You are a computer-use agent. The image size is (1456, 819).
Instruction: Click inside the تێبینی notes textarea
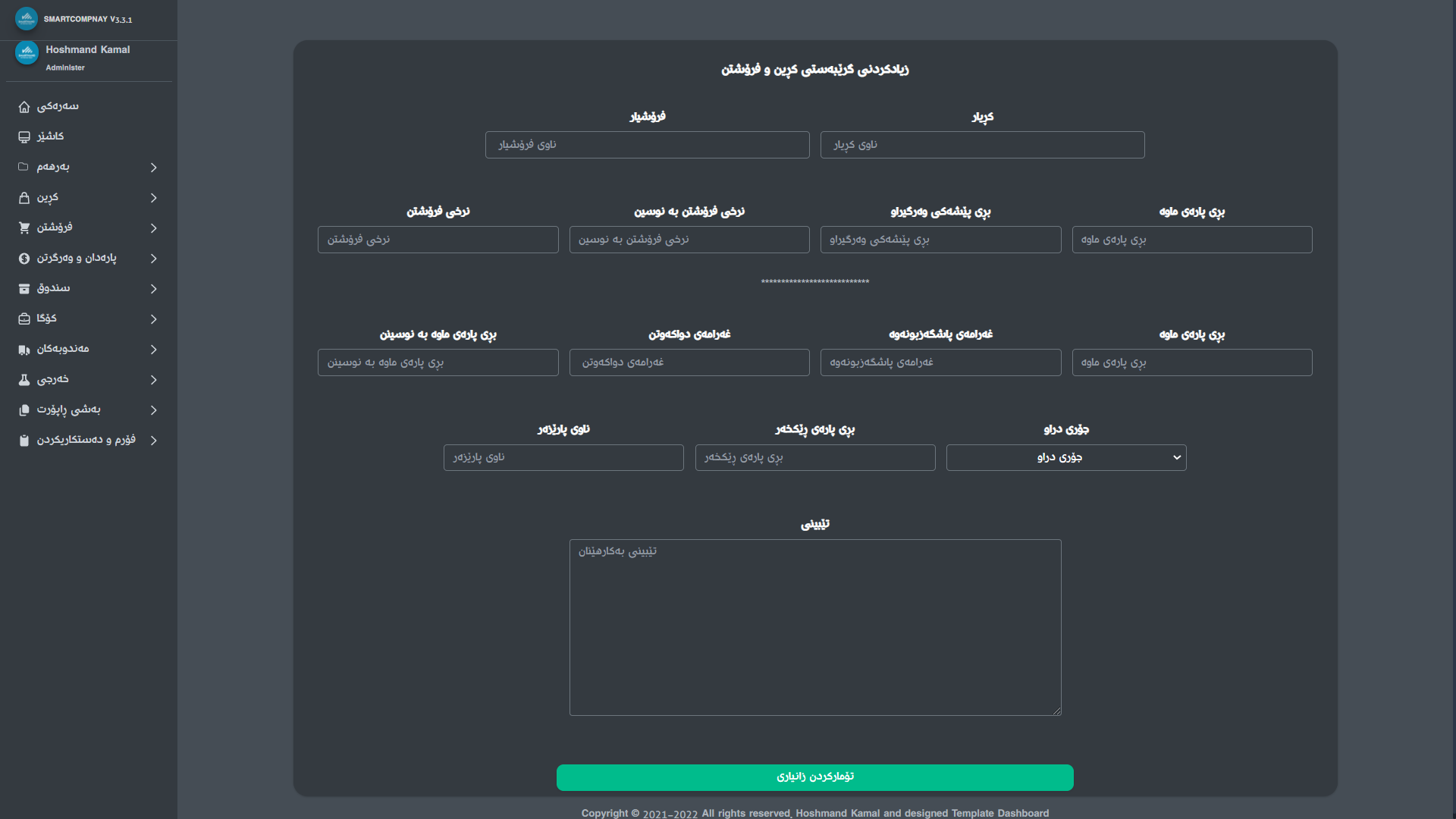pos(814,627)
